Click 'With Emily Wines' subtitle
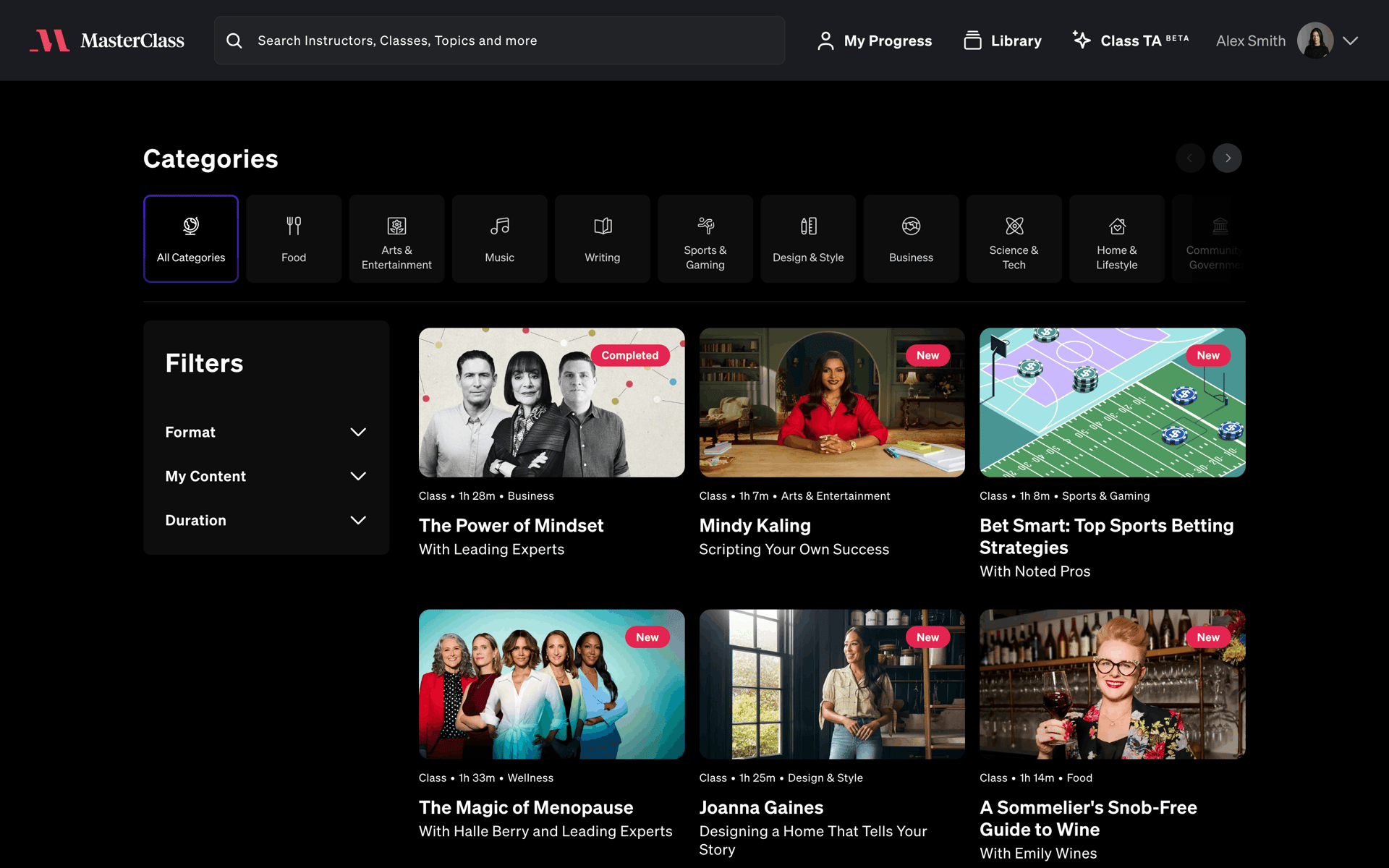The height and width of the screenshot is (868, 1389). (x=1038, y=853)
